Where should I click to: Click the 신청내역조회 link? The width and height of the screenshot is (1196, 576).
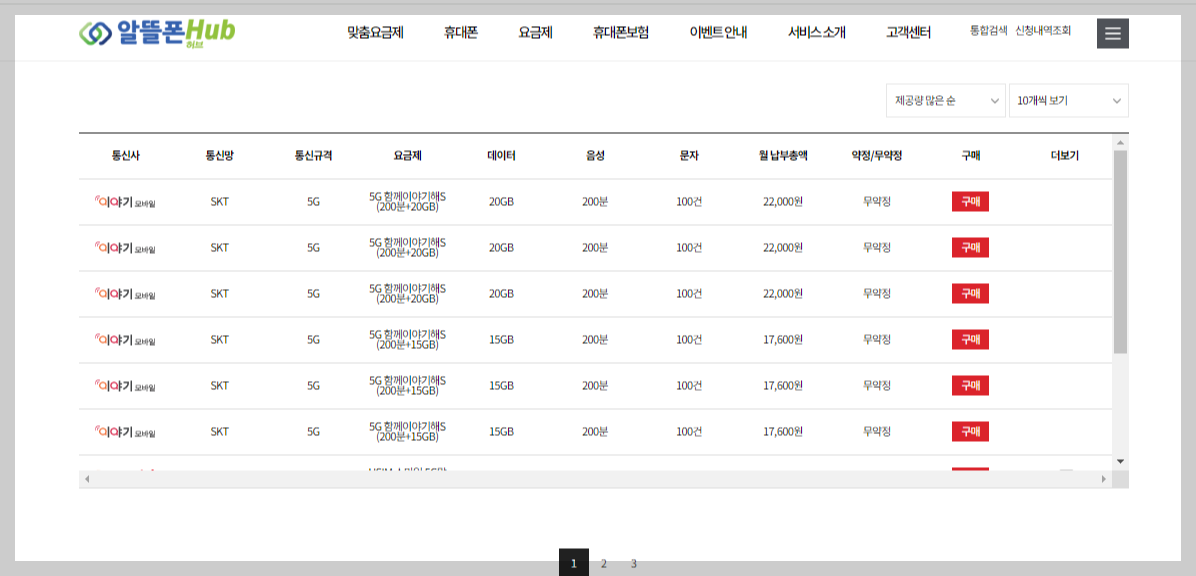click(1043, 31)
